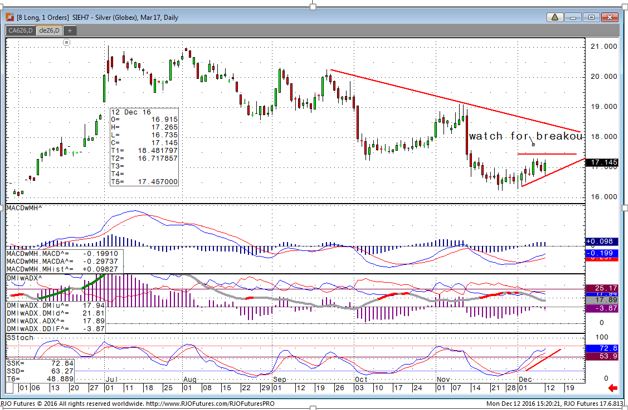
Task: Select the 'watch for breakou' chart annotation
Action: (x=527, y=136)
